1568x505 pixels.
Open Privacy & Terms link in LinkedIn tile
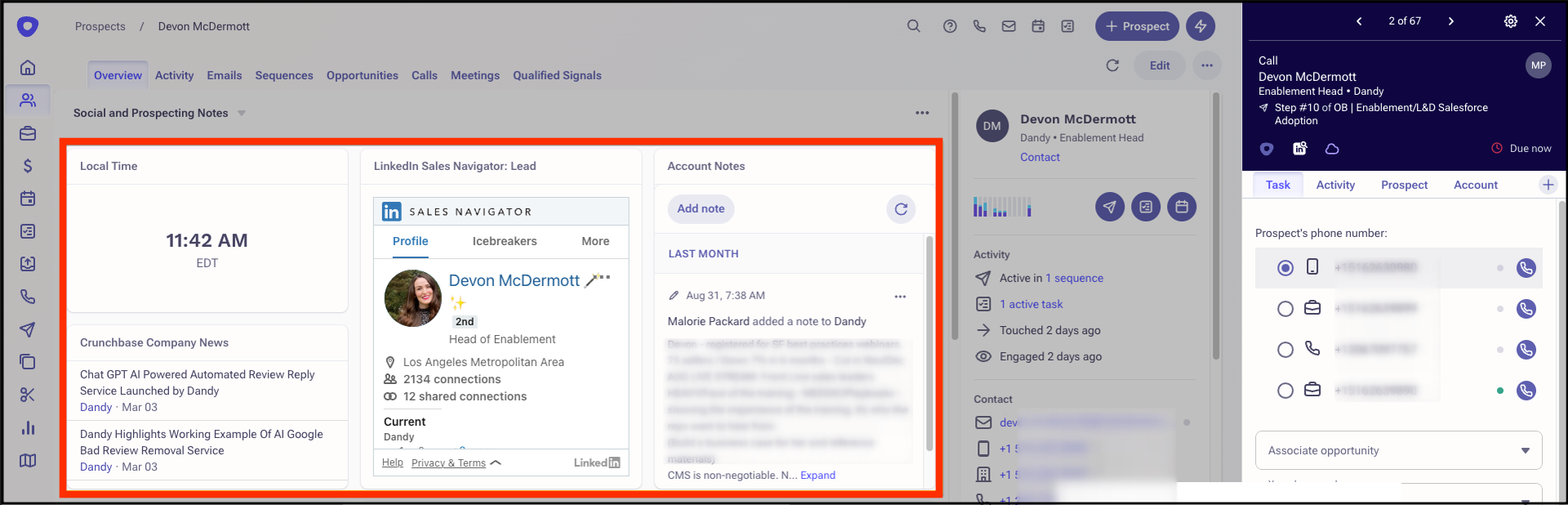[448, 463]
